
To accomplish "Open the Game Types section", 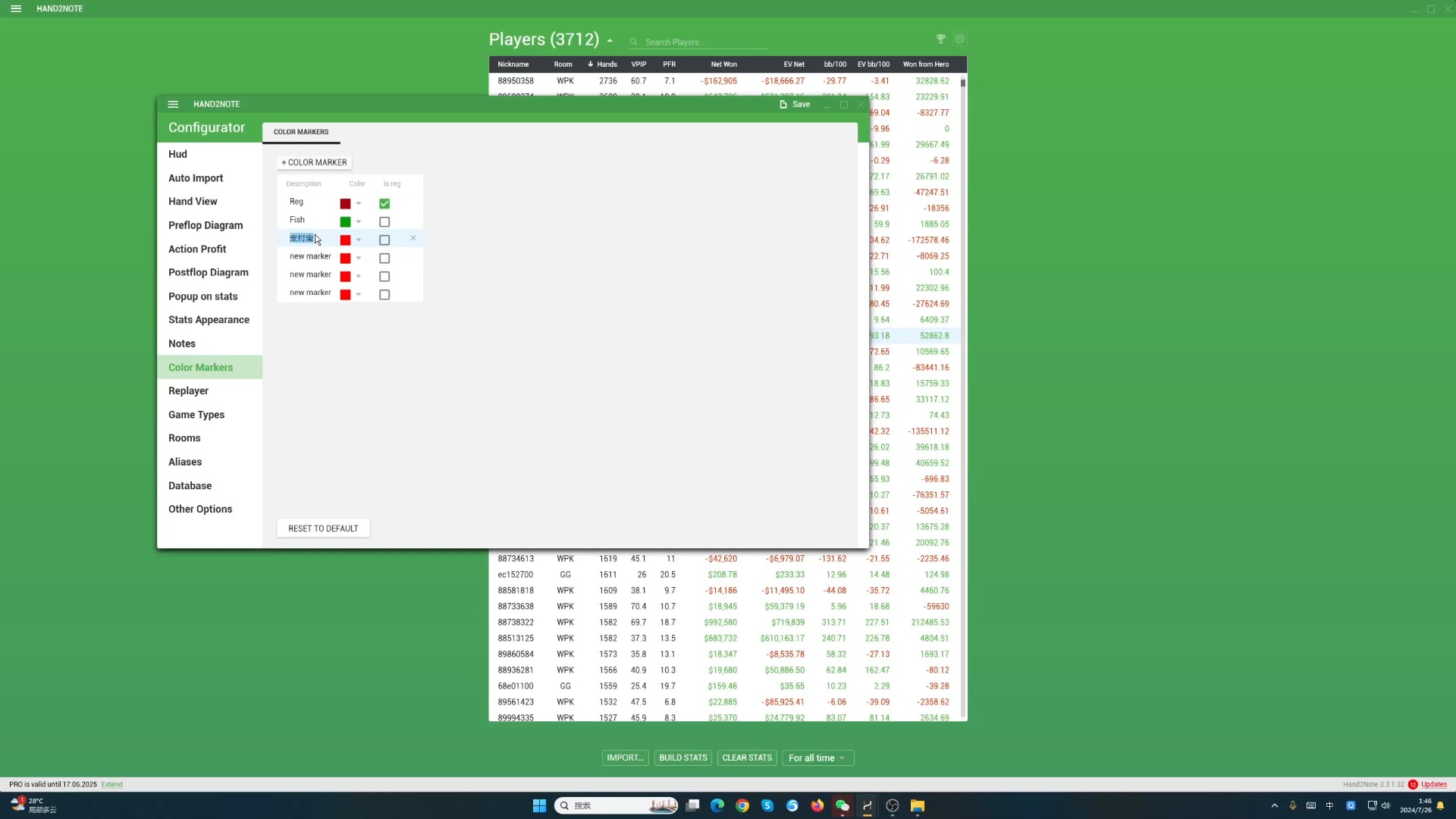I will 196,415.
